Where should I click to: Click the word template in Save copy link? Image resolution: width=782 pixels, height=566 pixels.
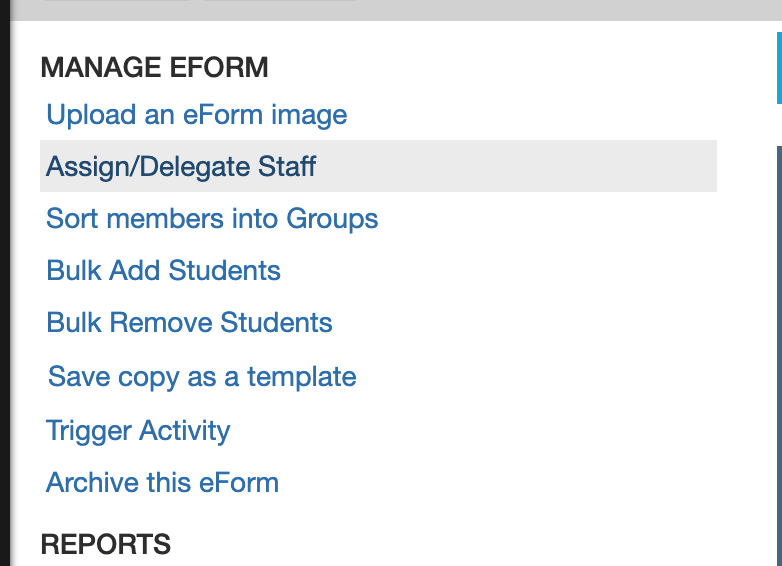pyautogui.click(x=302, y=377)
